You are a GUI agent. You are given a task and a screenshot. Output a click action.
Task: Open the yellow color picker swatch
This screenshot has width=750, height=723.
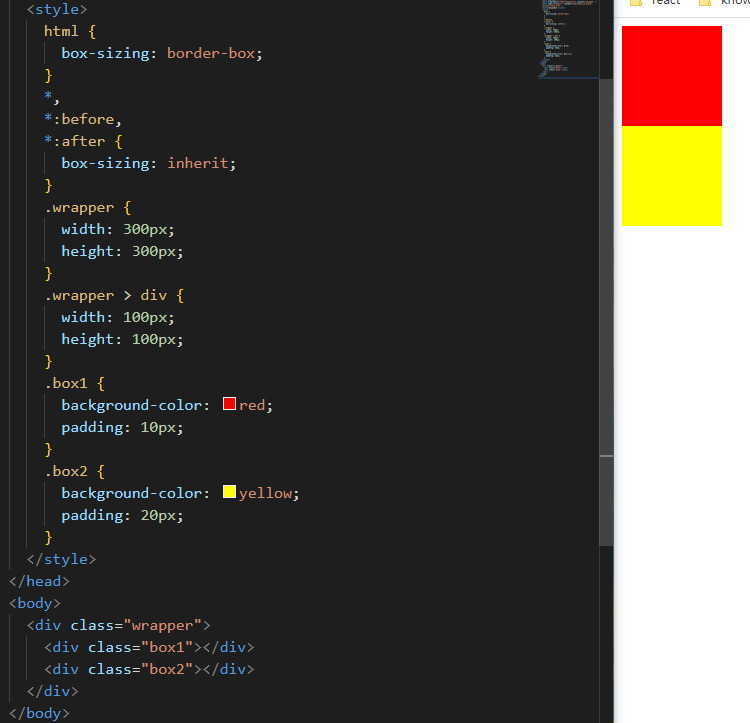(229, 492)
